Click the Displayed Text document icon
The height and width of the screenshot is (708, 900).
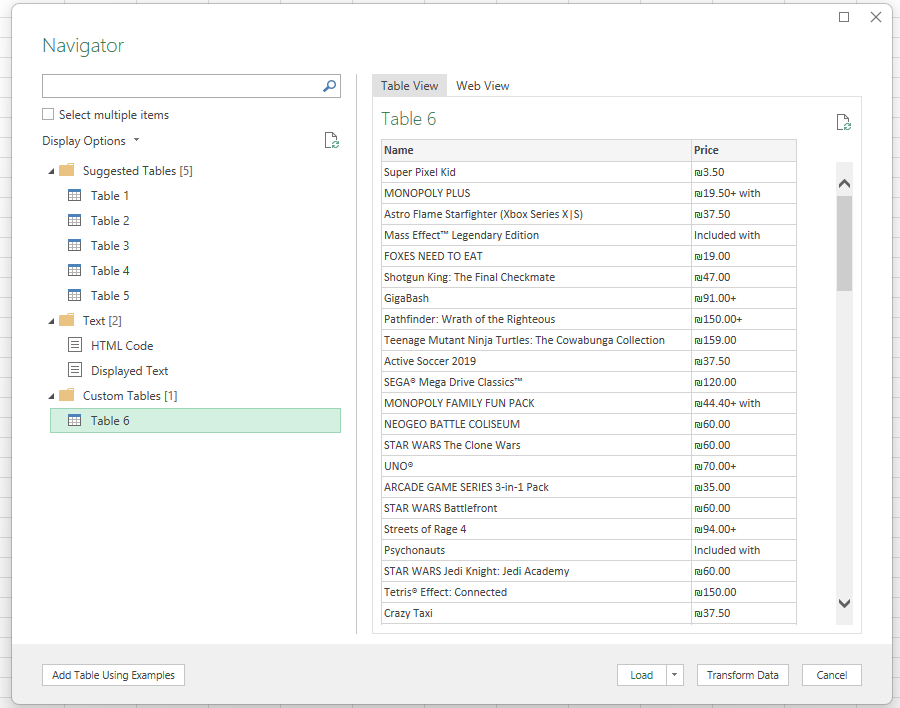click(x=74, y=370)
